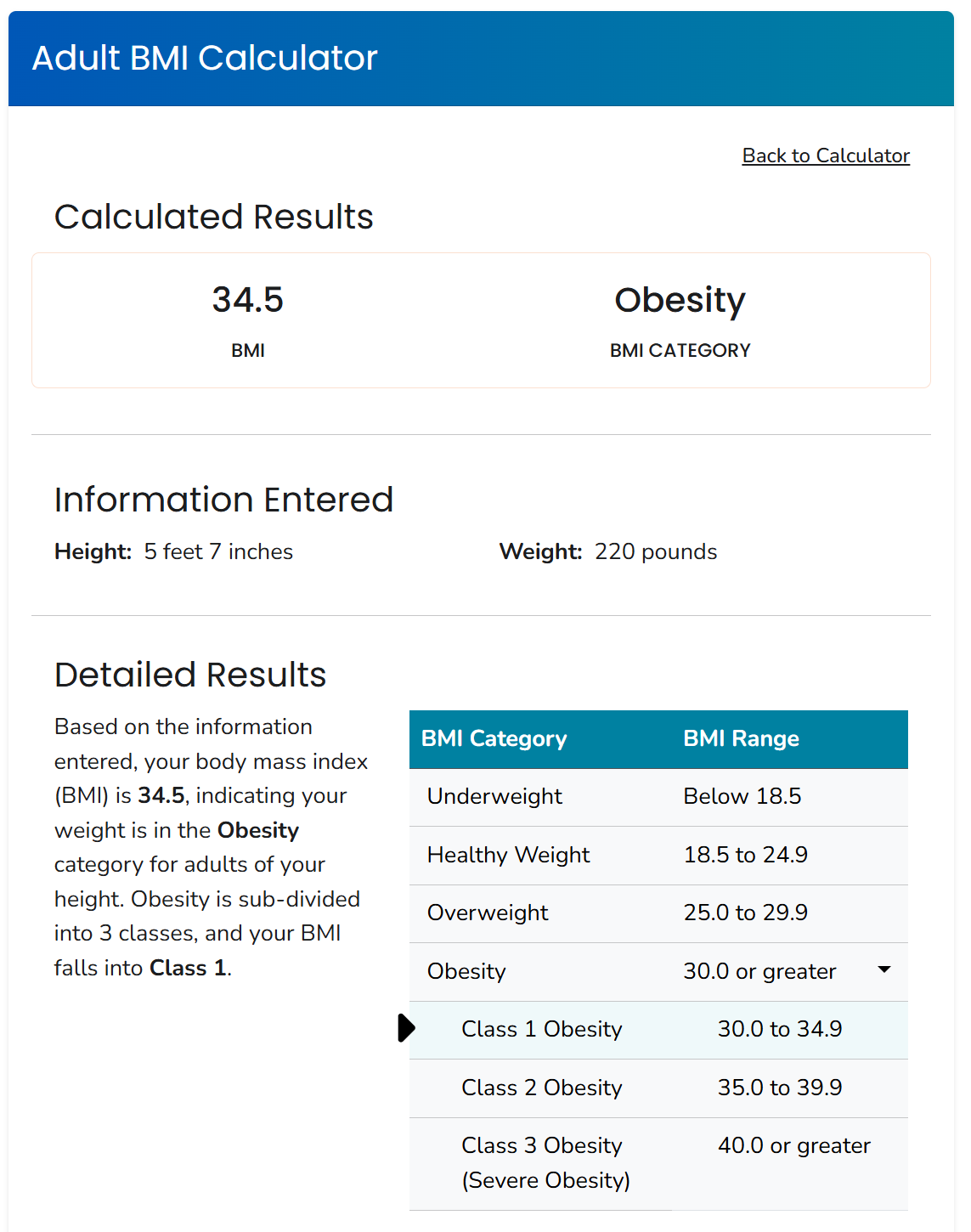Viewport: 971px width, 1232px height.
Task: Click the Height 5 feet 7 inches text
Action: (x=174, y=551)
